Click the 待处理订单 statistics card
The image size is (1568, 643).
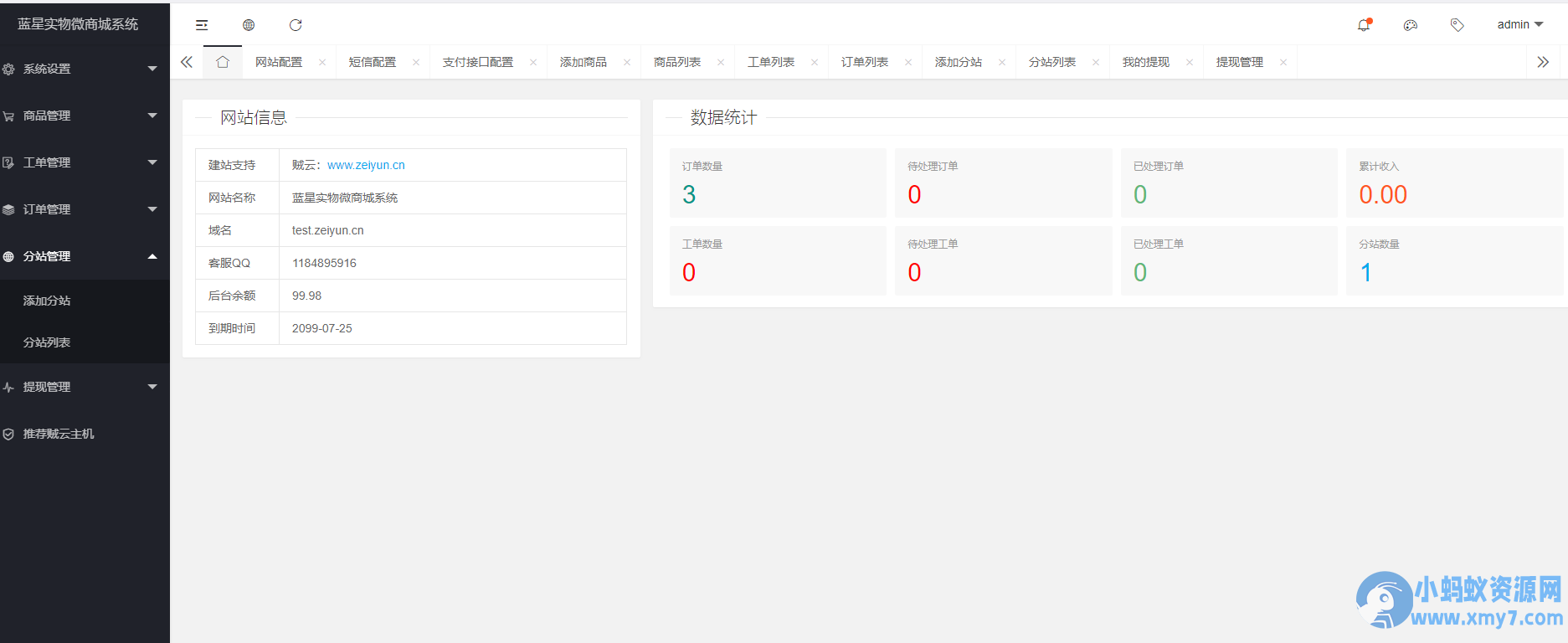tap(1004, 183)
